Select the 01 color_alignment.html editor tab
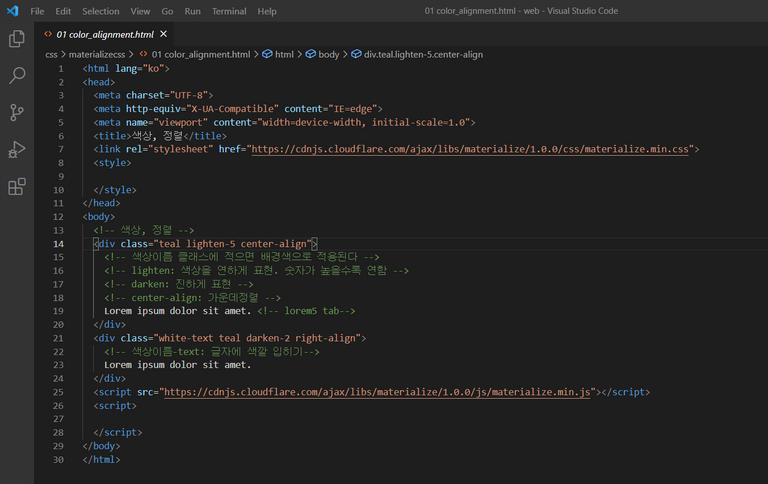 [x=105, y=34]
